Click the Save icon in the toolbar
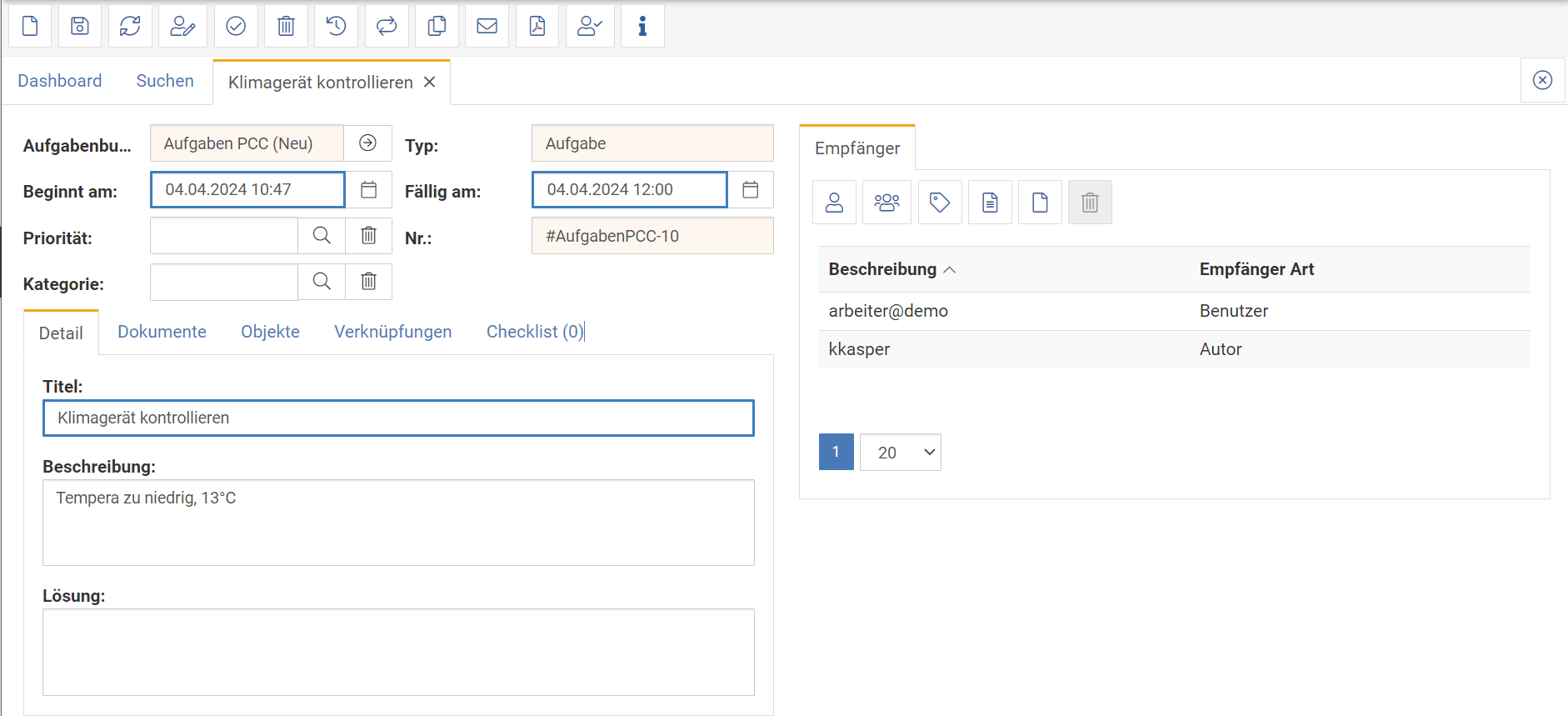This screenshot has height=716, width=1568. tap(80, 27)
